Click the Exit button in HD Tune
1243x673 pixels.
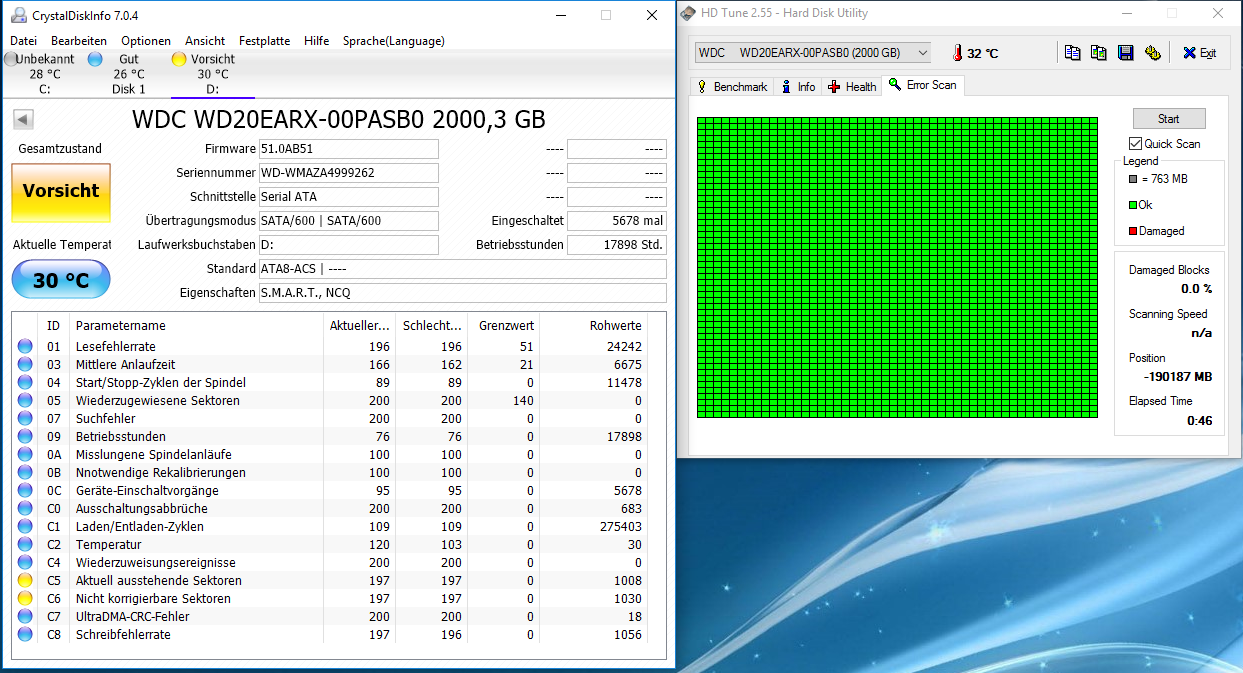(x=1198, y=53)
